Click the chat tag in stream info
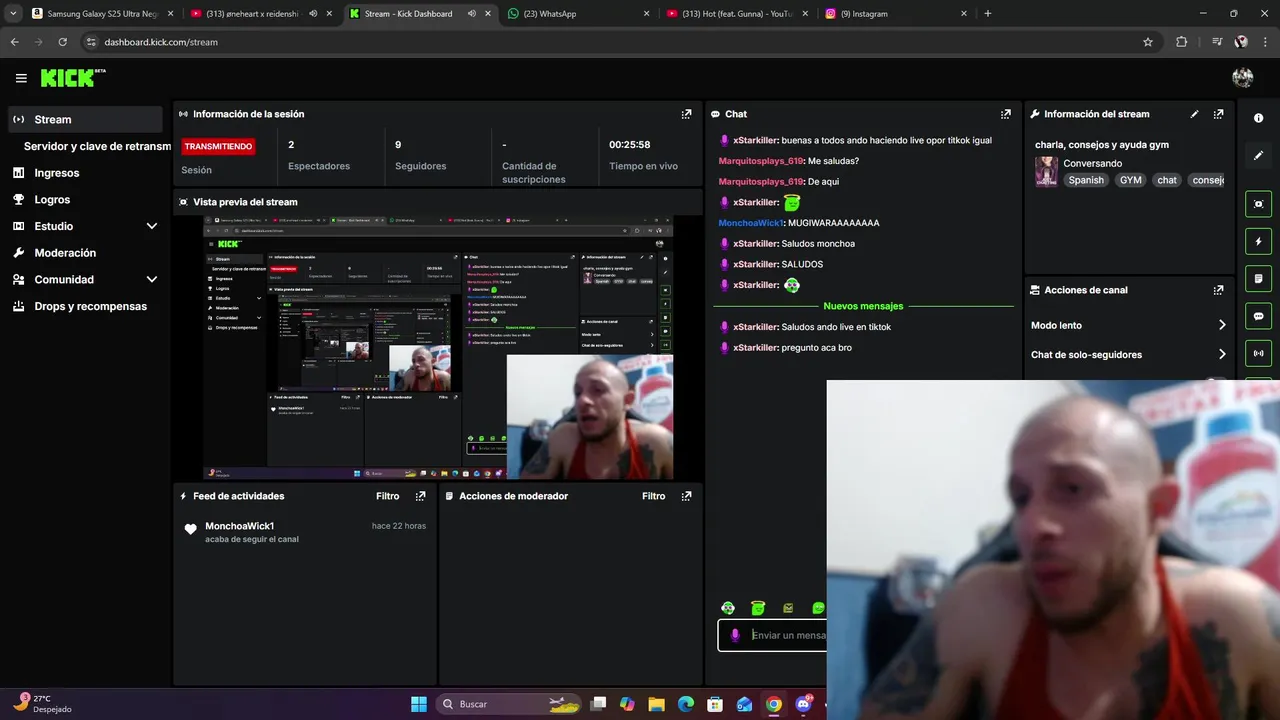The image size is (1280, 720). 1167,180
